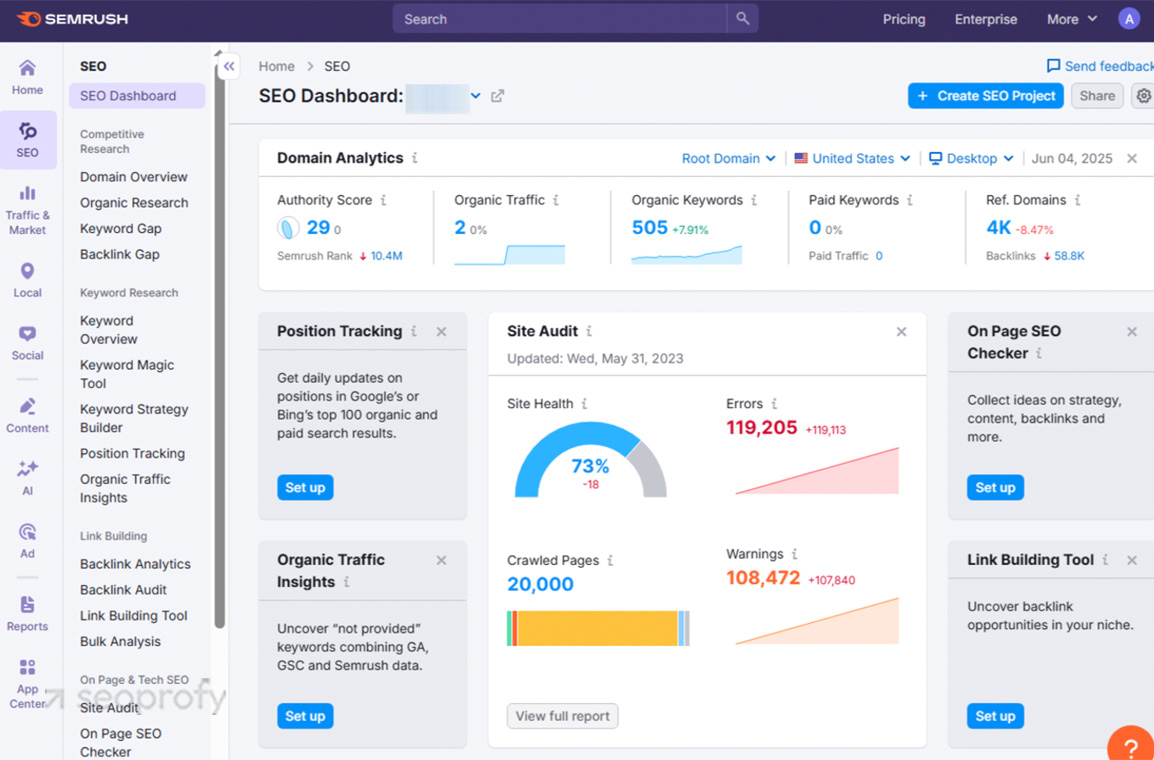Show info for Site Health
This screenshot has height=760, width=1154.
coord(584,404)
